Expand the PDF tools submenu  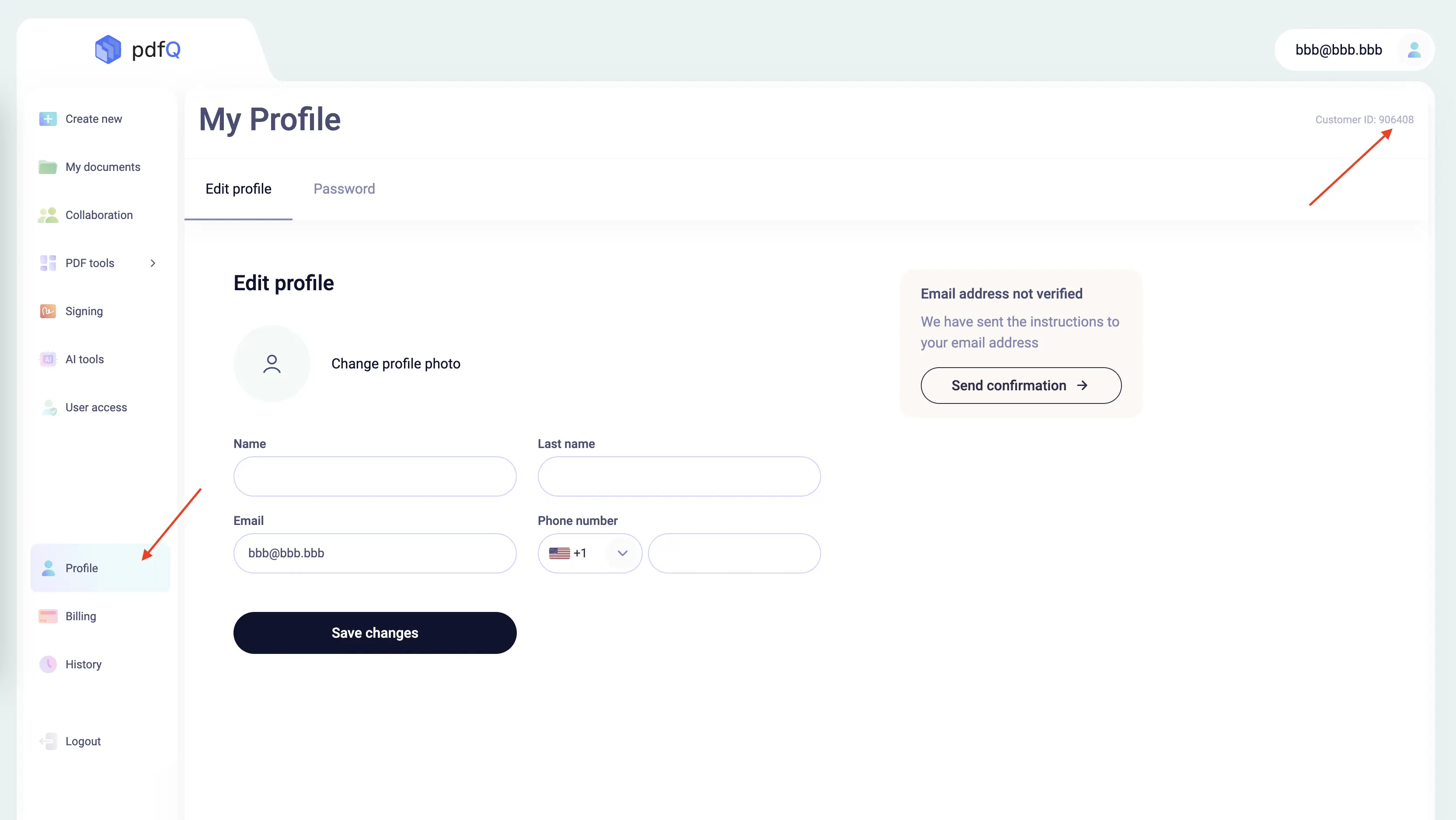pyautogui.click(x=153, y=263)
